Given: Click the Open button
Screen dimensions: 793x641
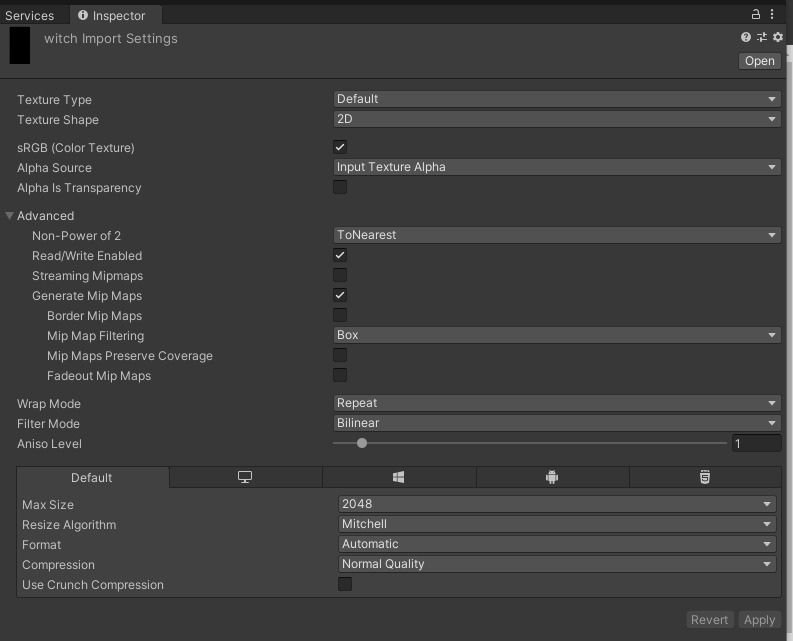Looking at the screenshot, I should coord(759,61).
